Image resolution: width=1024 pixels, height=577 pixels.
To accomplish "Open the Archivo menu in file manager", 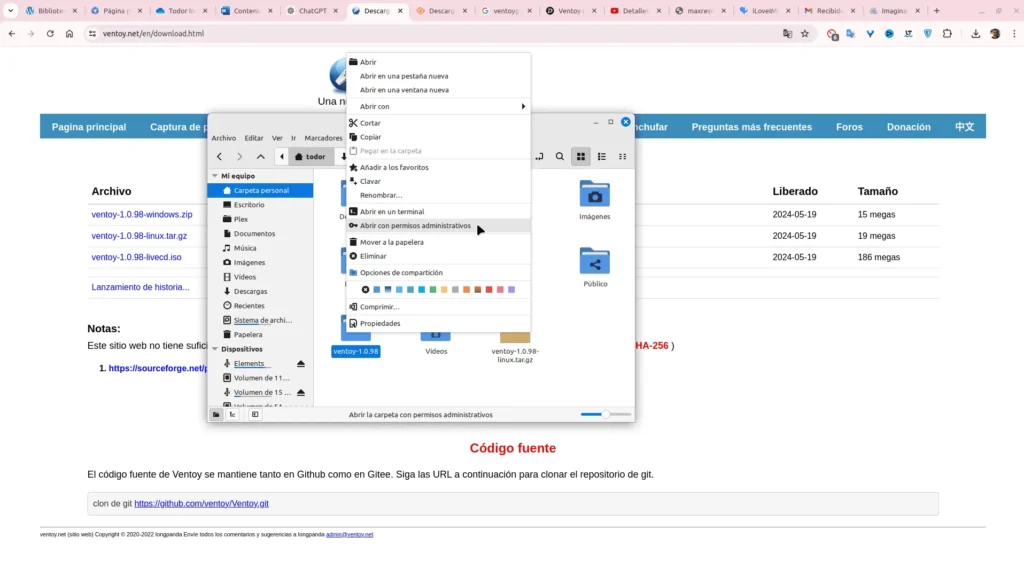I will click(x=223, y=138).
